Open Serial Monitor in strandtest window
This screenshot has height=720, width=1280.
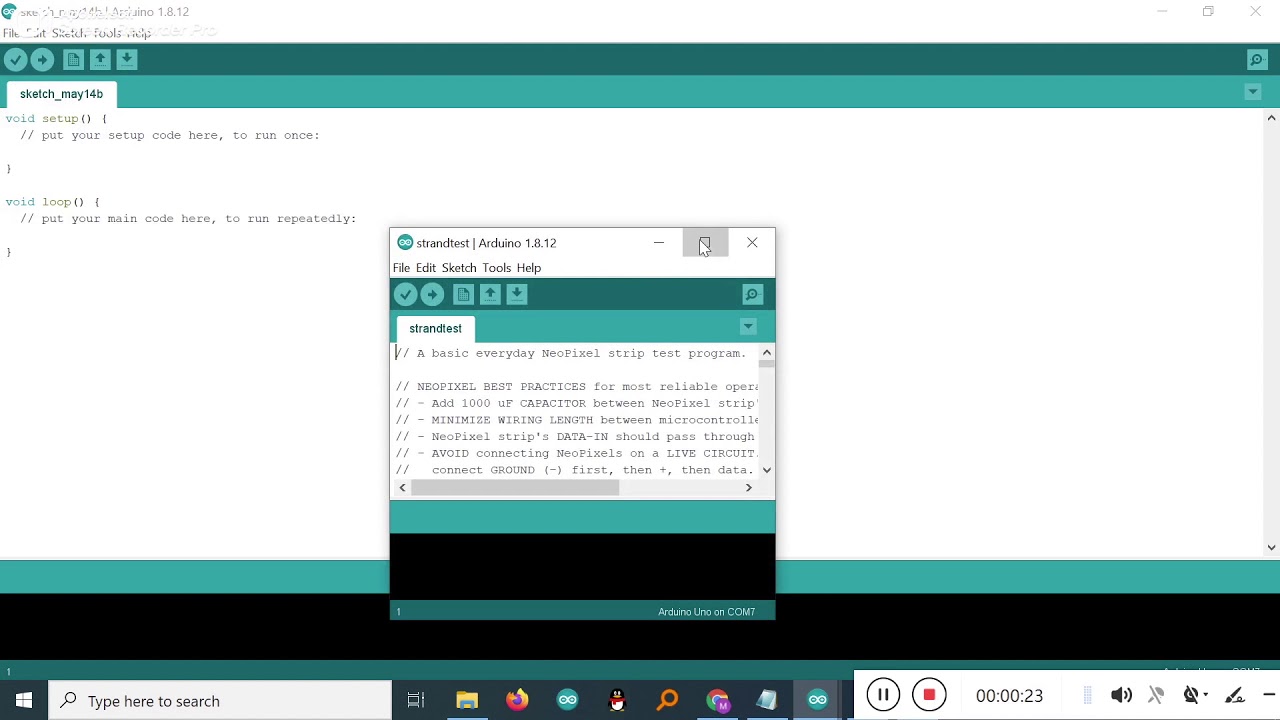click(x=752, y=294)
